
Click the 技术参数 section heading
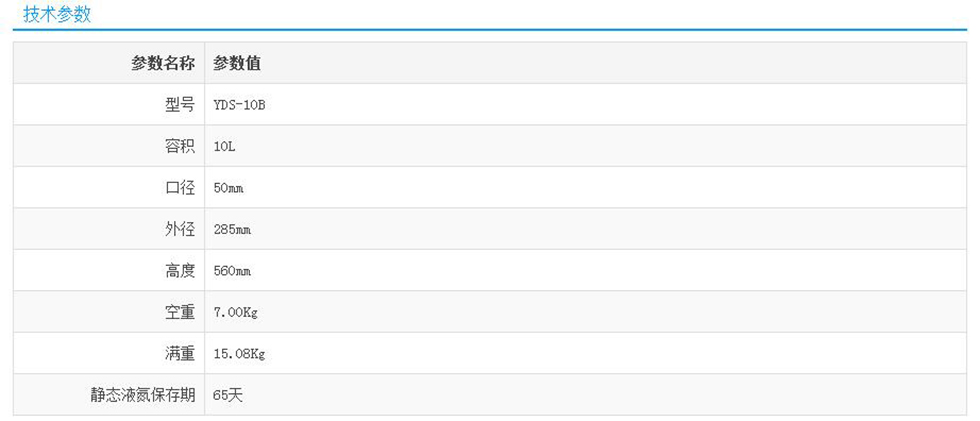tap(56, 13)
